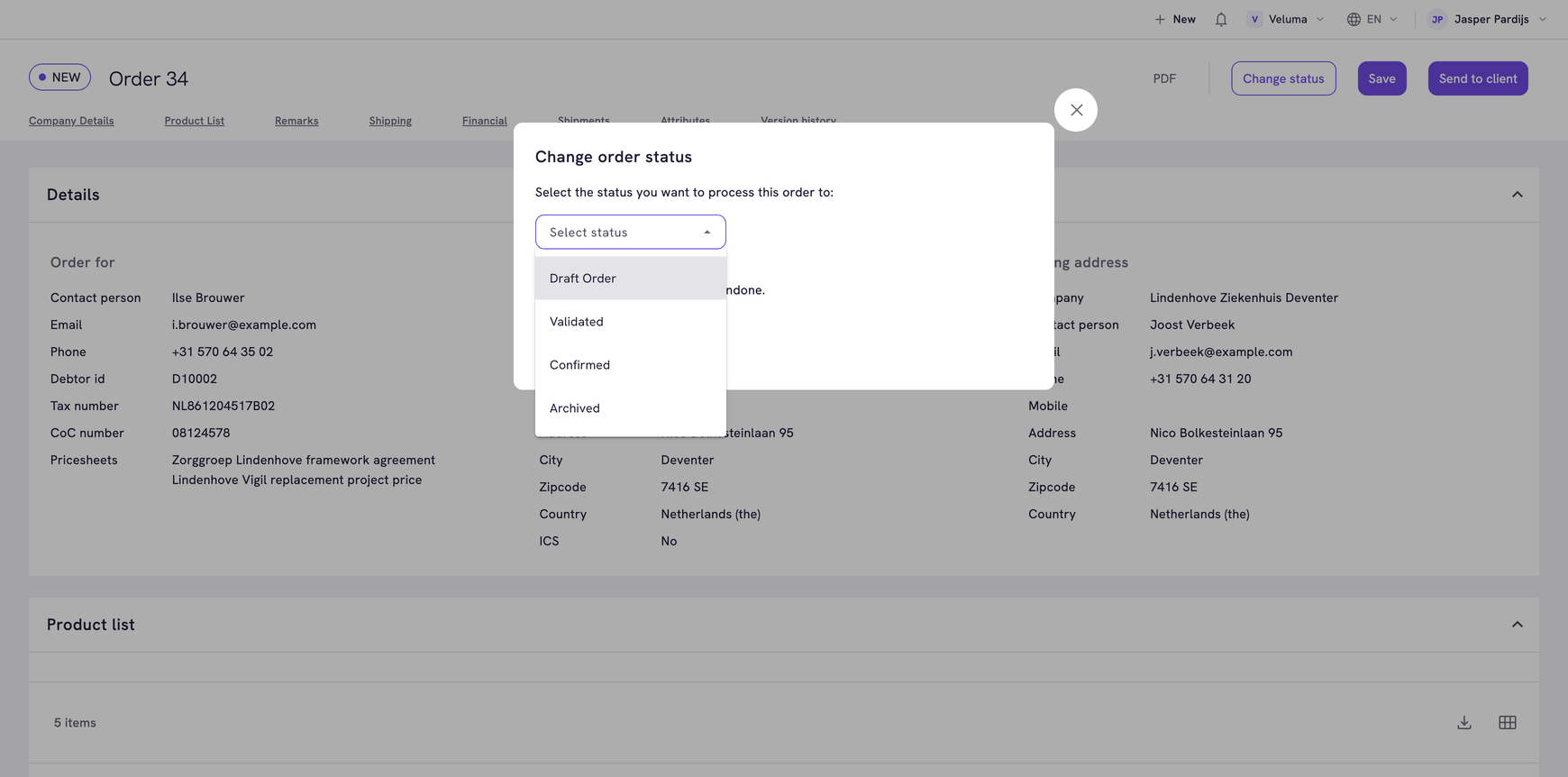Choose Validated status

[631, 322]
